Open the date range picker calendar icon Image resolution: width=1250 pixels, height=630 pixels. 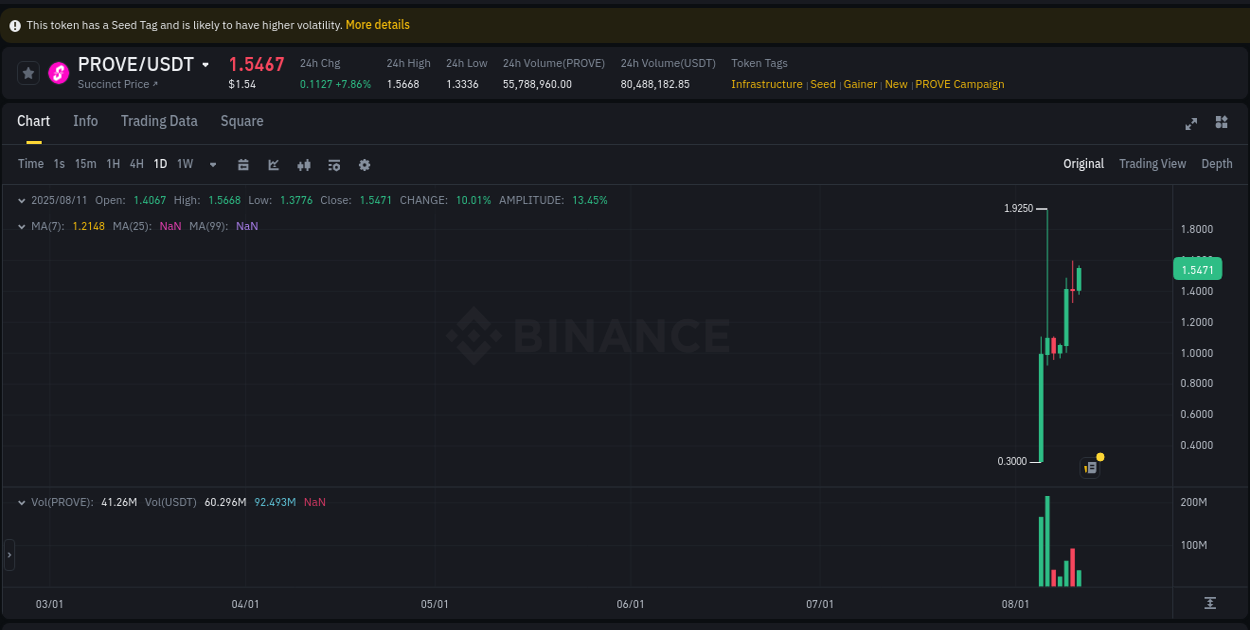click(x=243, y=164)
